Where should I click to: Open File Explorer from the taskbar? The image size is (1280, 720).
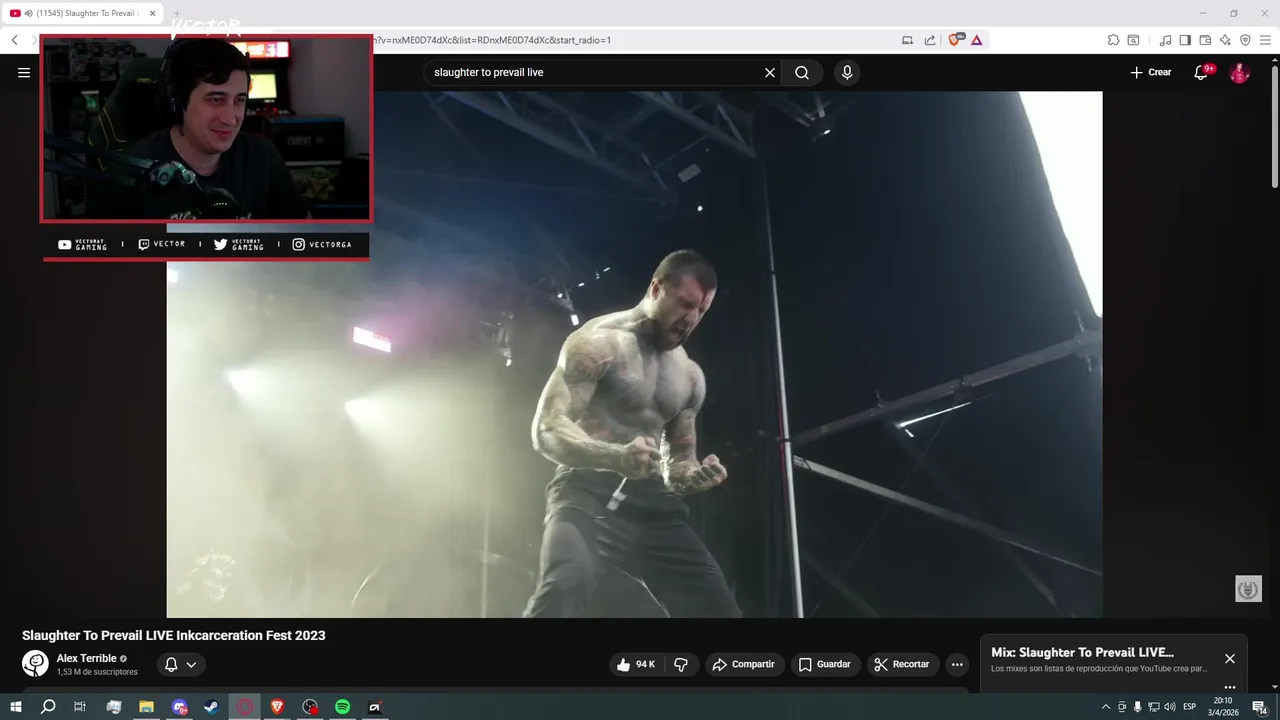point(146,706)
